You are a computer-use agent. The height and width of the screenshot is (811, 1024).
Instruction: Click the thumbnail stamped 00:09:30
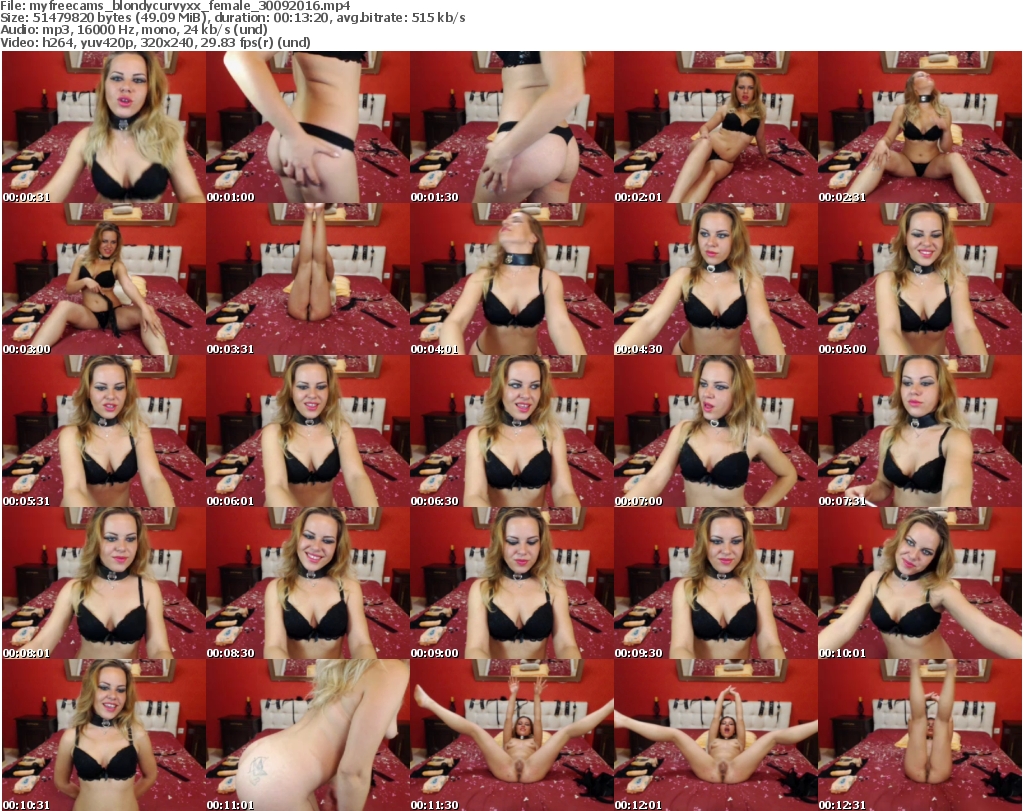tap(716, 584)
